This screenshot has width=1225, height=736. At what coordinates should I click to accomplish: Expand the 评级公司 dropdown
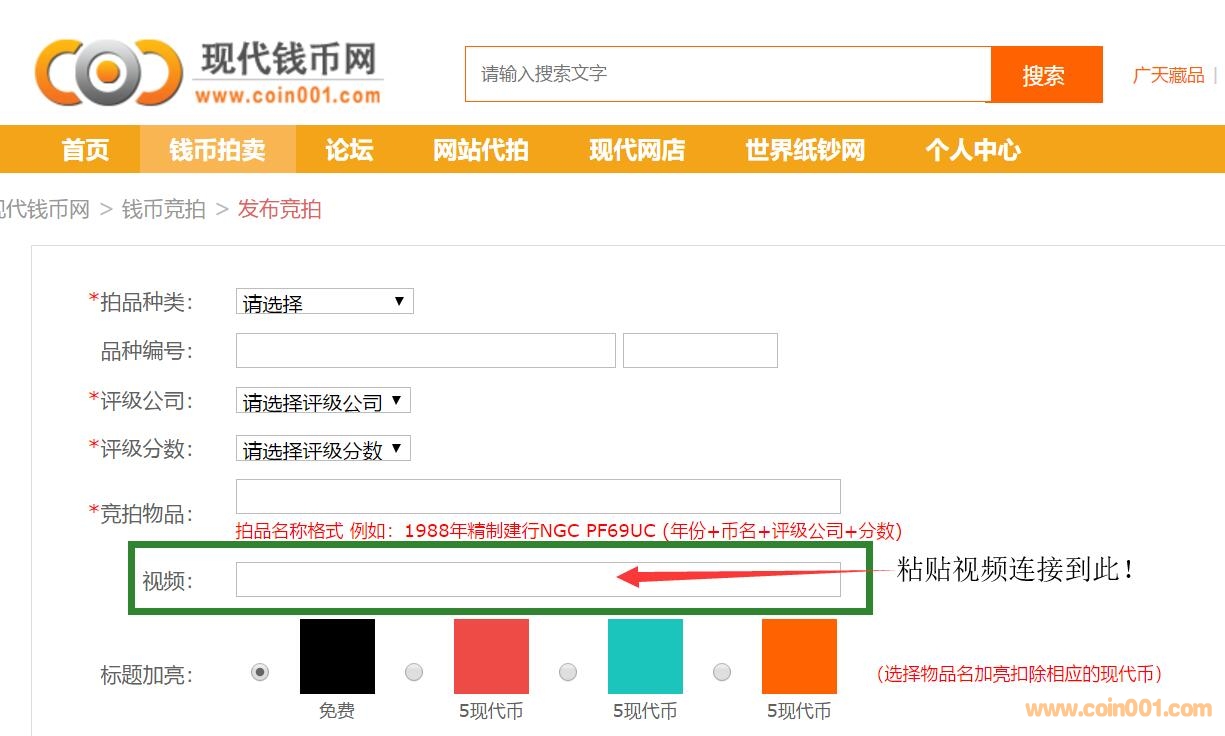[323, 401]
